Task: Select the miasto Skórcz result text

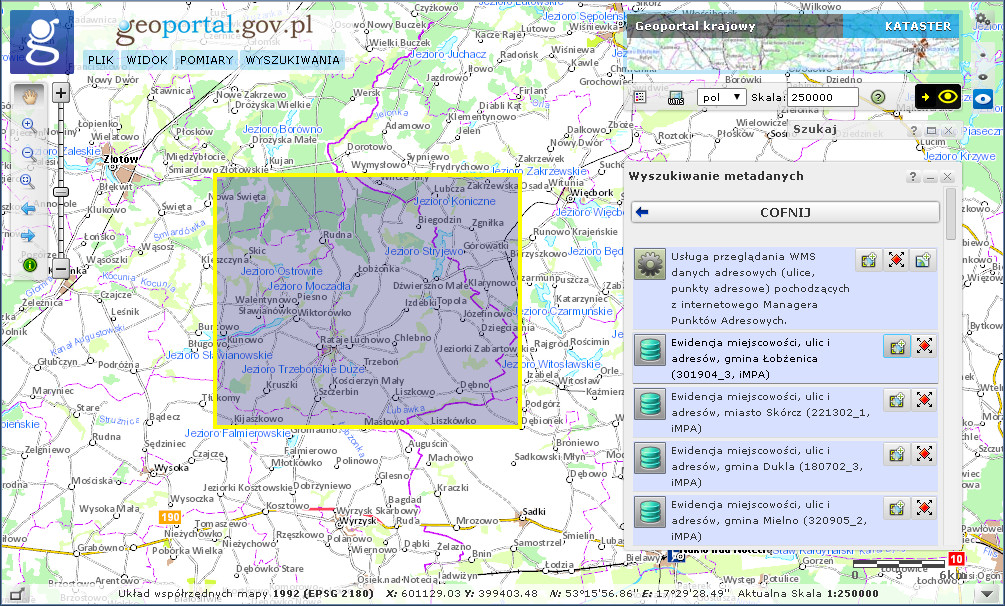Action: tap(770, 412)
